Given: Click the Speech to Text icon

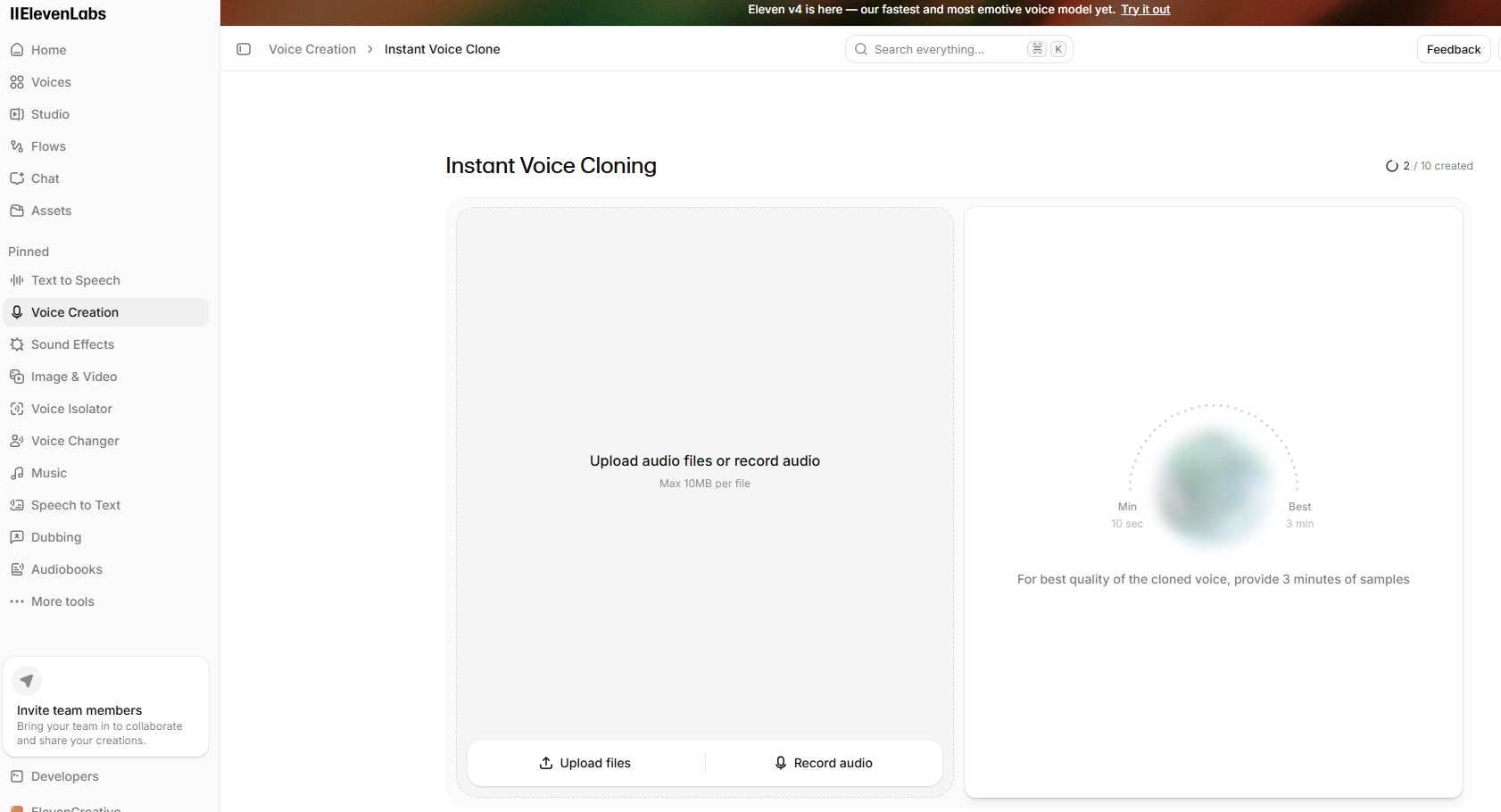Looking at the screenshot, I should pyautogui.click(x=17, y=505).
